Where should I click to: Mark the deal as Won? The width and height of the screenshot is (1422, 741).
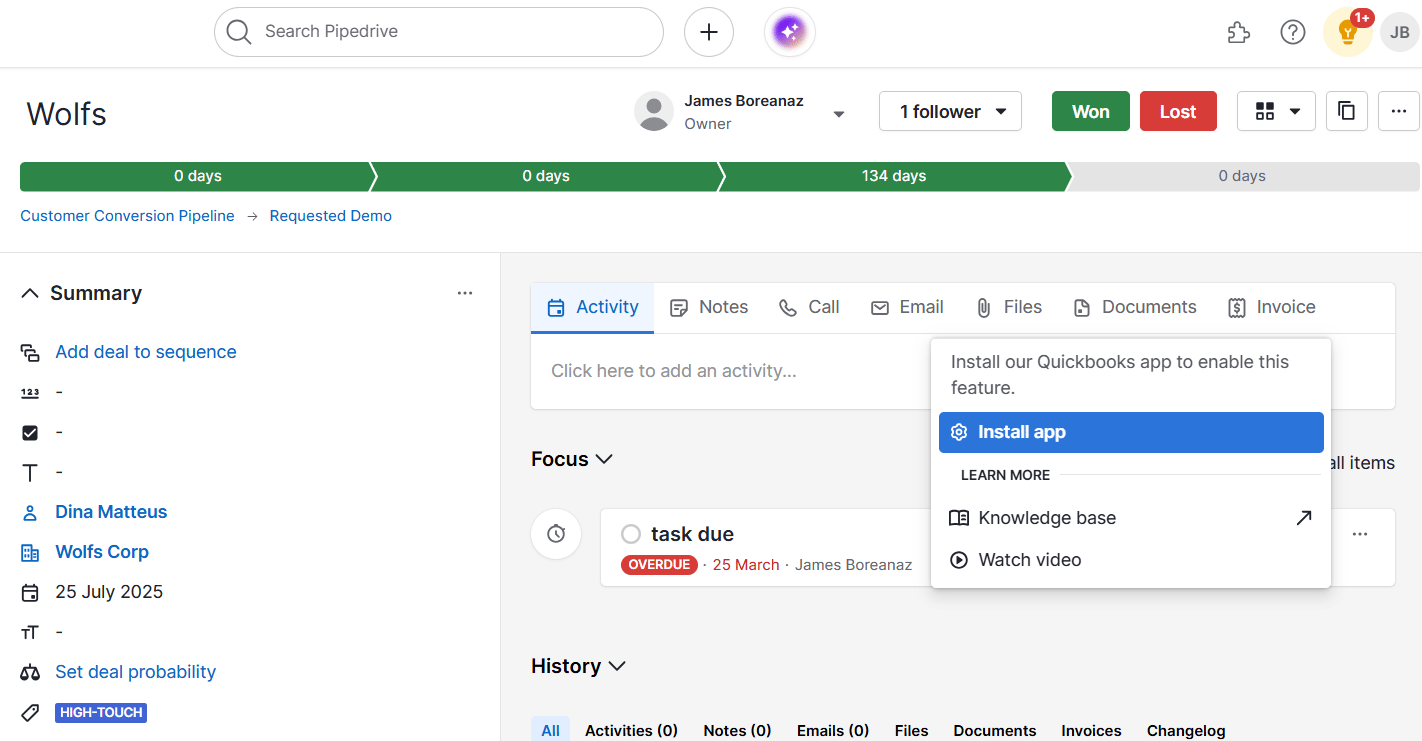1091,111
